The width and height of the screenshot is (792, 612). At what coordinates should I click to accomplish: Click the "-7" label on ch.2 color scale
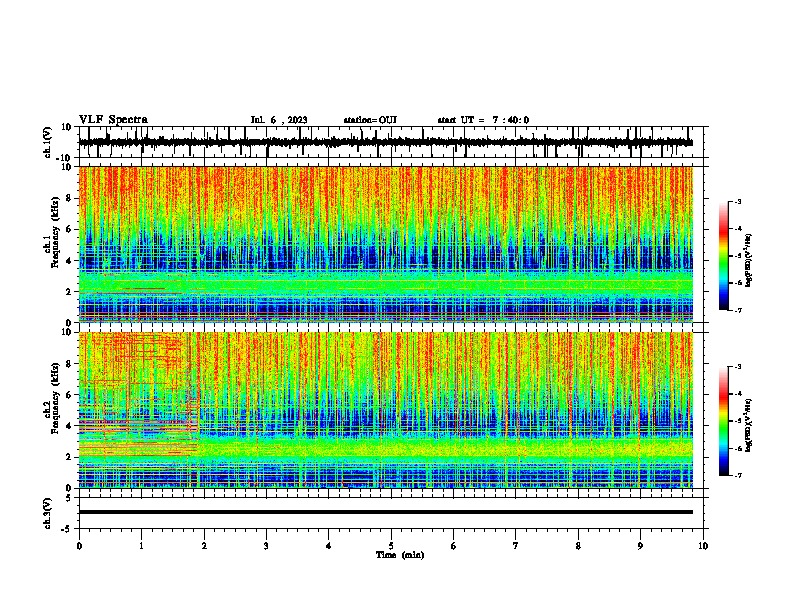[737, 475]
